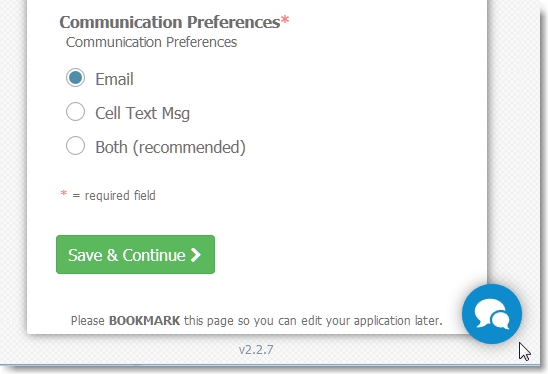Screen dimensions: 548x374
Task: Choose the Both (recommended) radio button
Action: [x=75, y=145]
